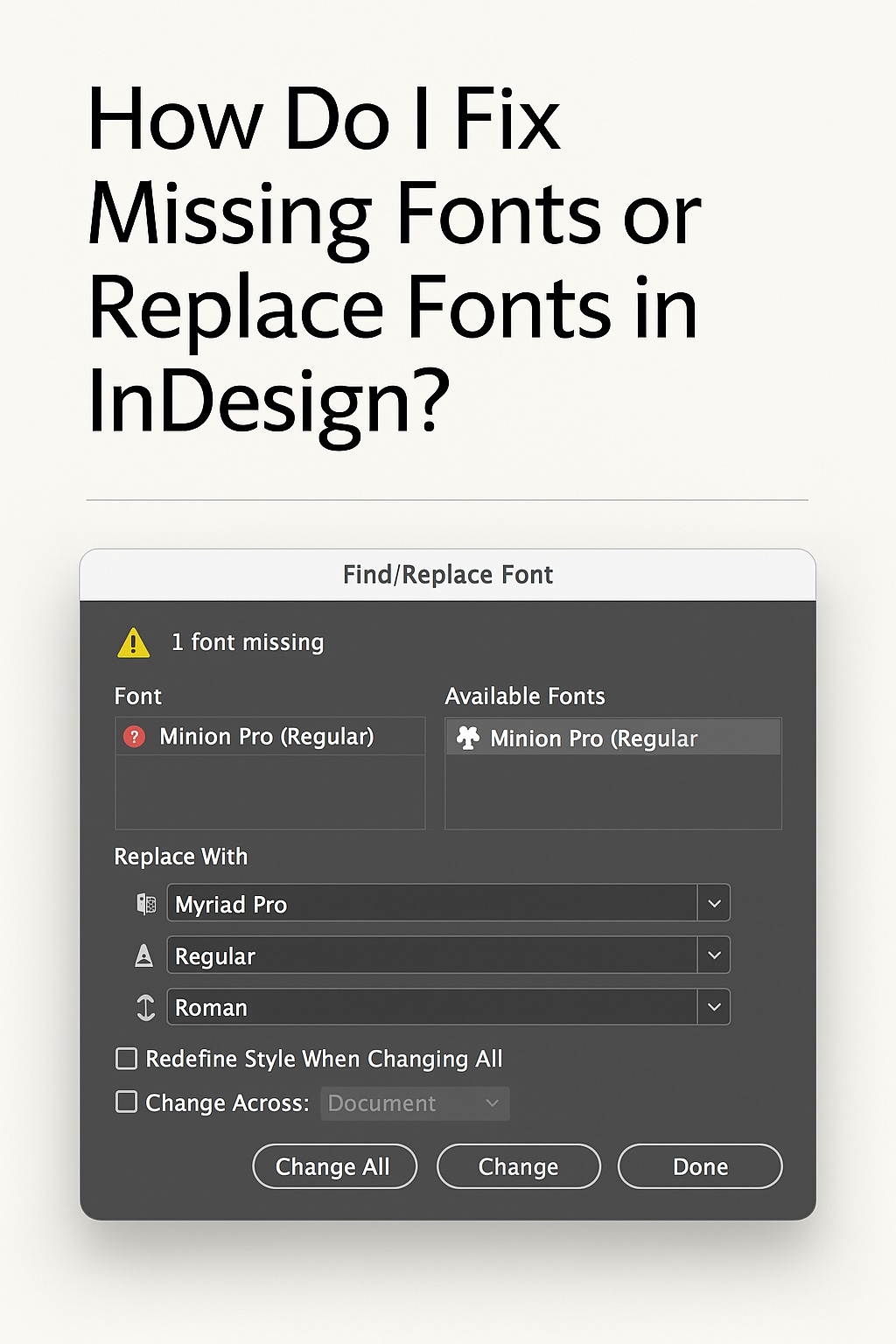Screen dimensions: 896x1344
Task: Click Done to close the dialog
Action: click(x=699, y=1166)
